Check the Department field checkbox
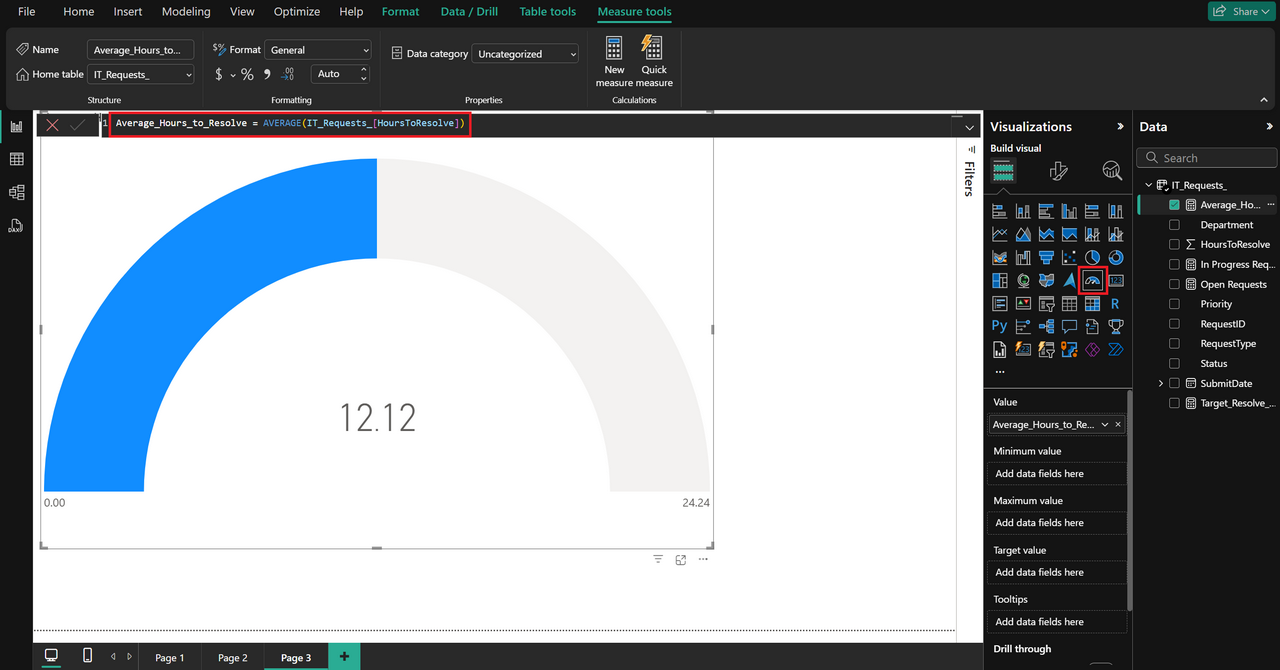This screenshot has width=1280, height=670. click(x=1175, y=225)
